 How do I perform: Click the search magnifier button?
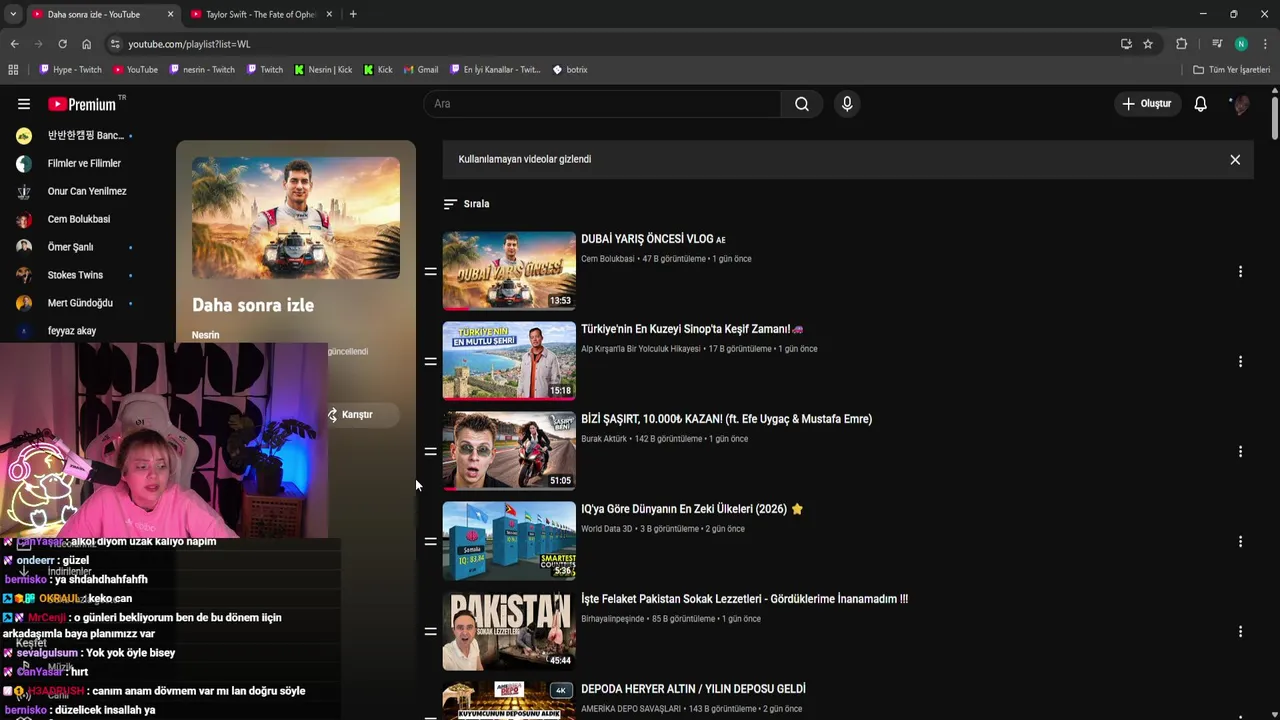pyautogui.click(x=802, y=104)
